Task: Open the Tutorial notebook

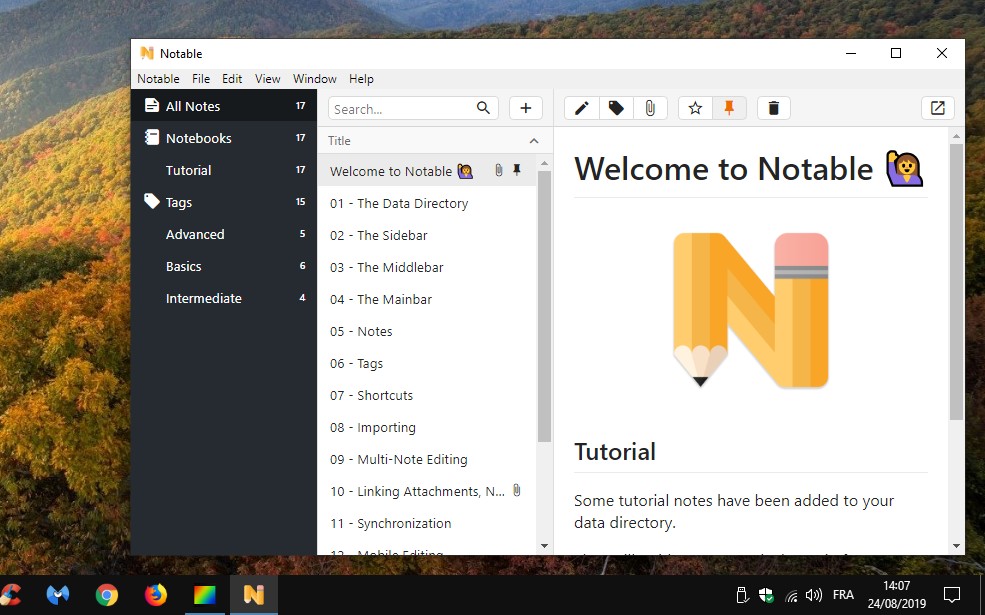Action: (x=224, y=170)
